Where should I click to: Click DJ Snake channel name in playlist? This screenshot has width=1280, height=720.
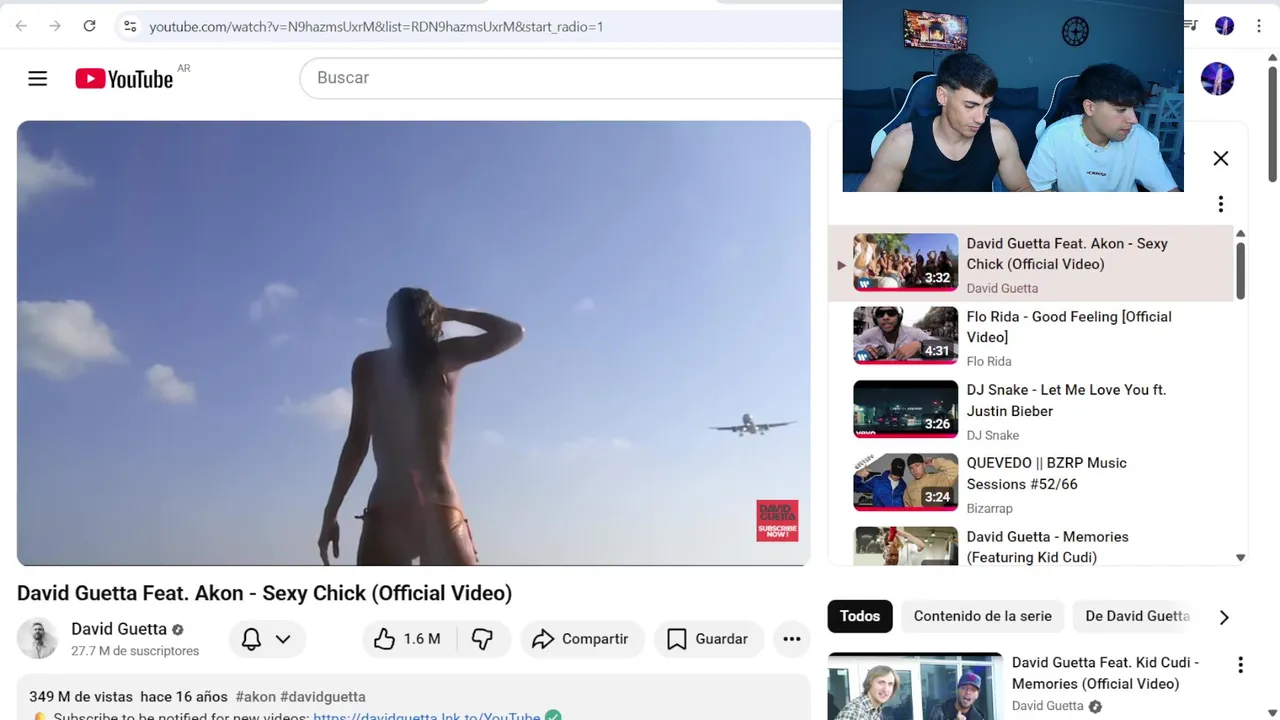[x=992, y=435]
